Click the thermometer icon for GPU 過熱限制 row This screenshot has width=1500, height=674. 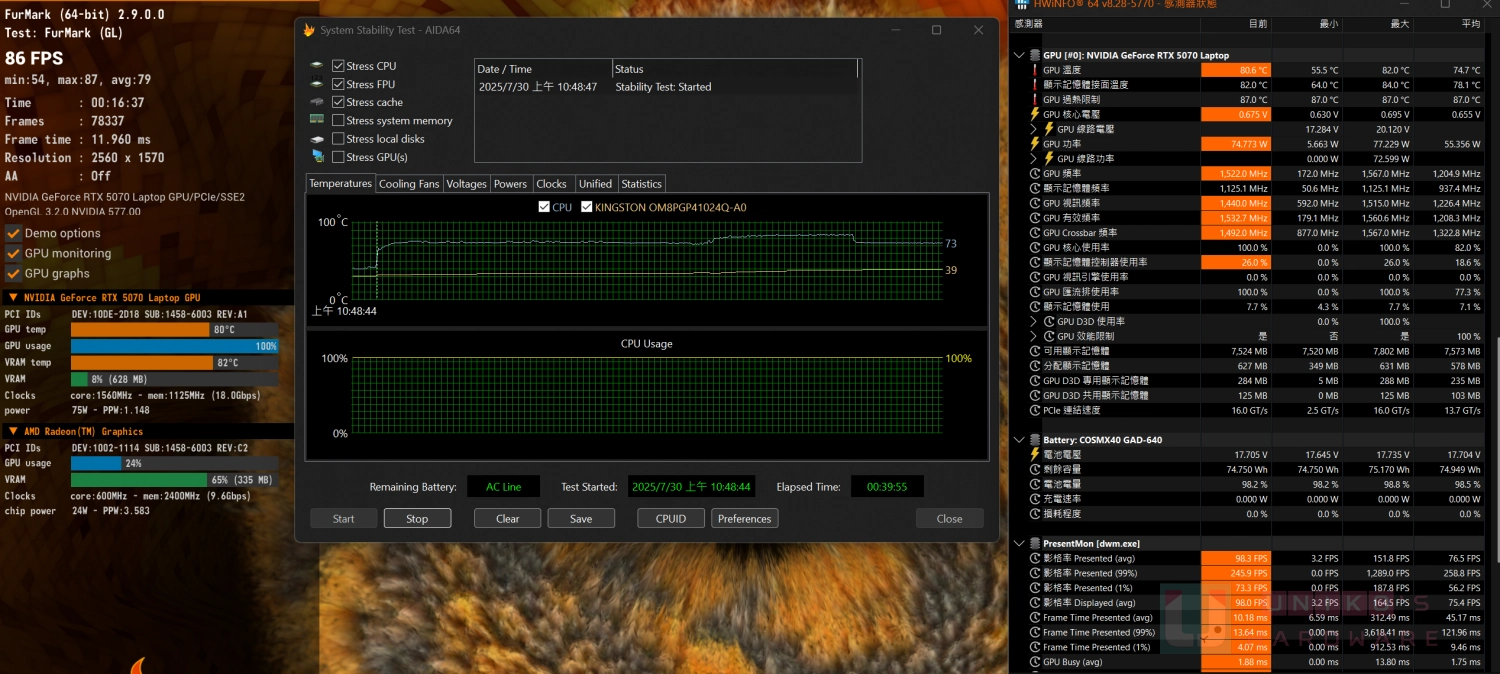coord(1035,100)
